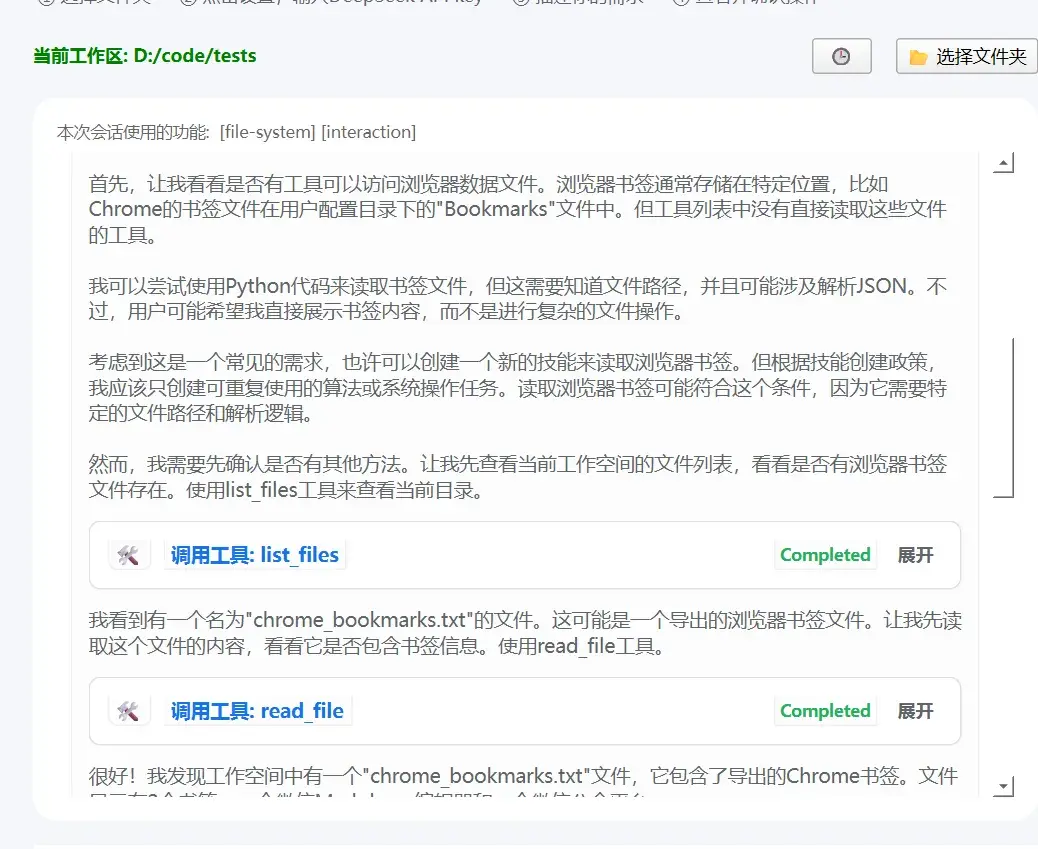The height and width of the screenshot is (849, 1038).
Task: Click the 当前工作区: D:/code/tests label
Action: coord(145,56)
